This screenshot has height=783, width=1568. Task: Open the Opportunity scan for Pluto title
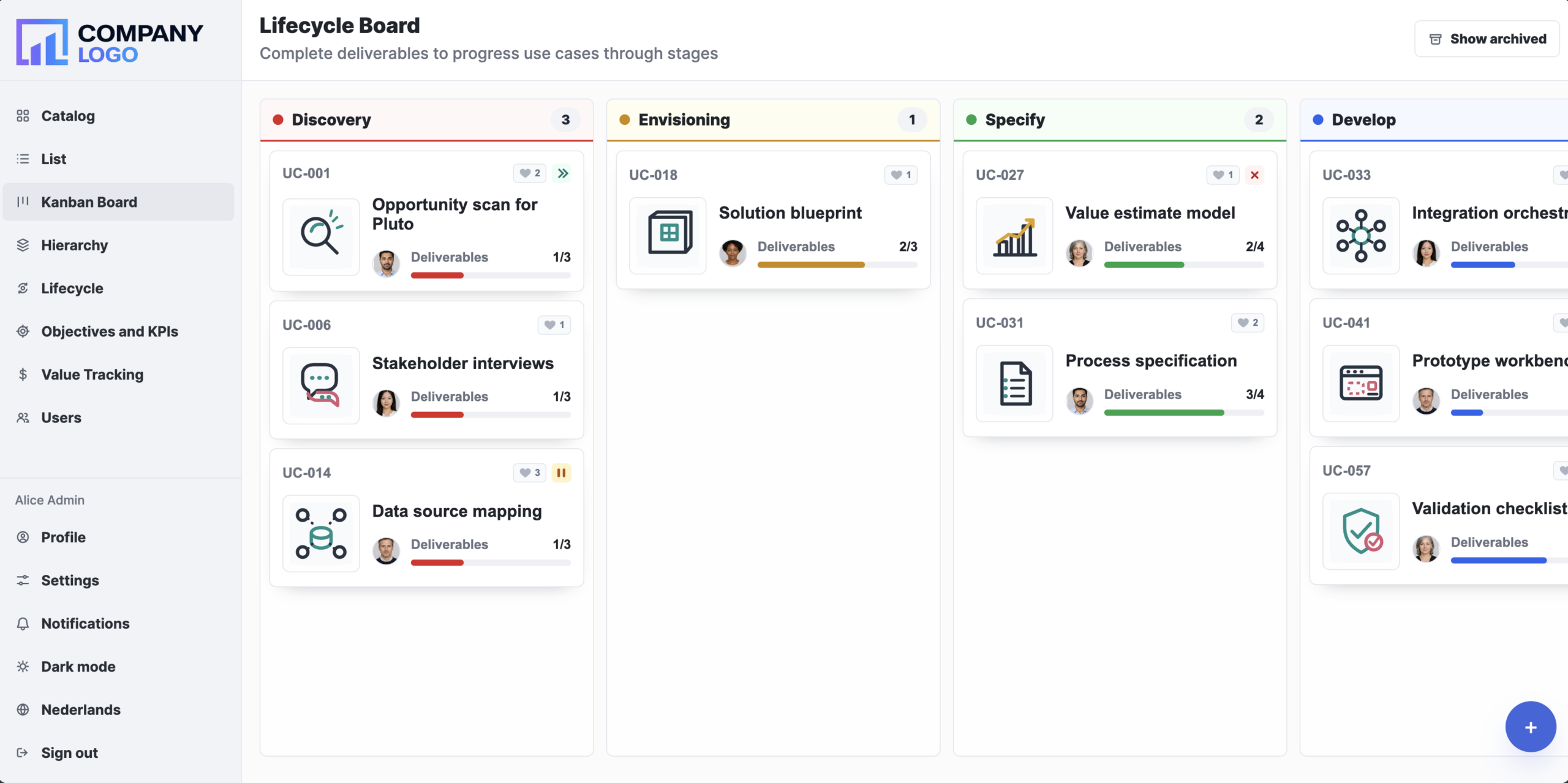point(454,214)
